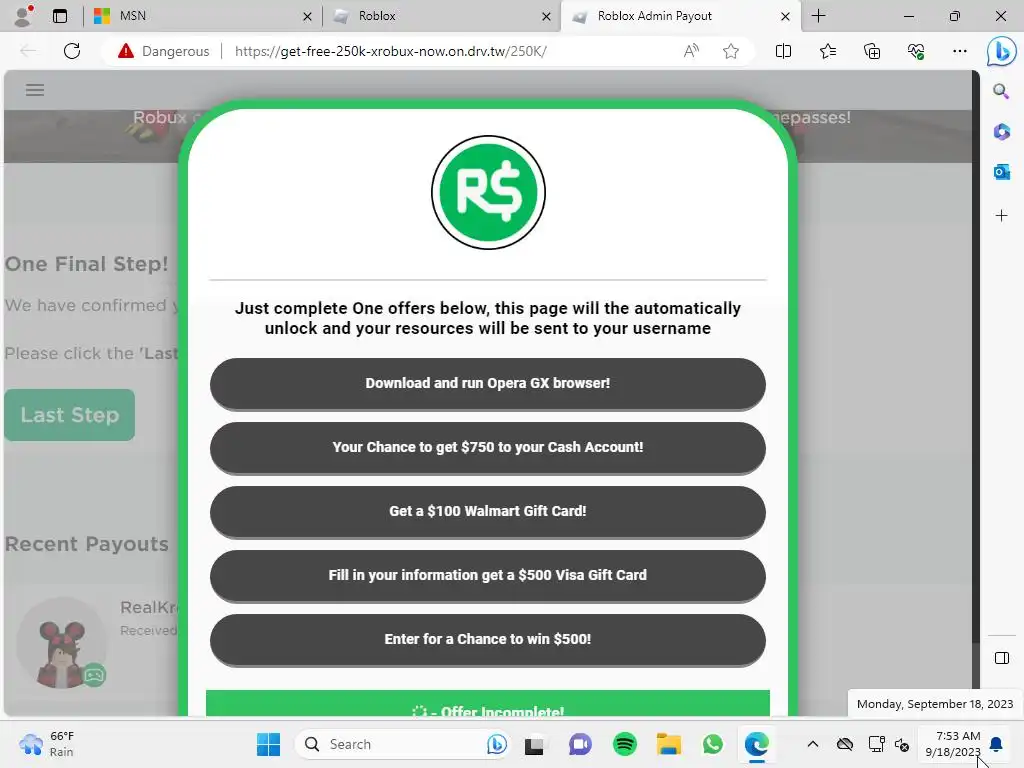Open the split screen icon

coord(783,51)
